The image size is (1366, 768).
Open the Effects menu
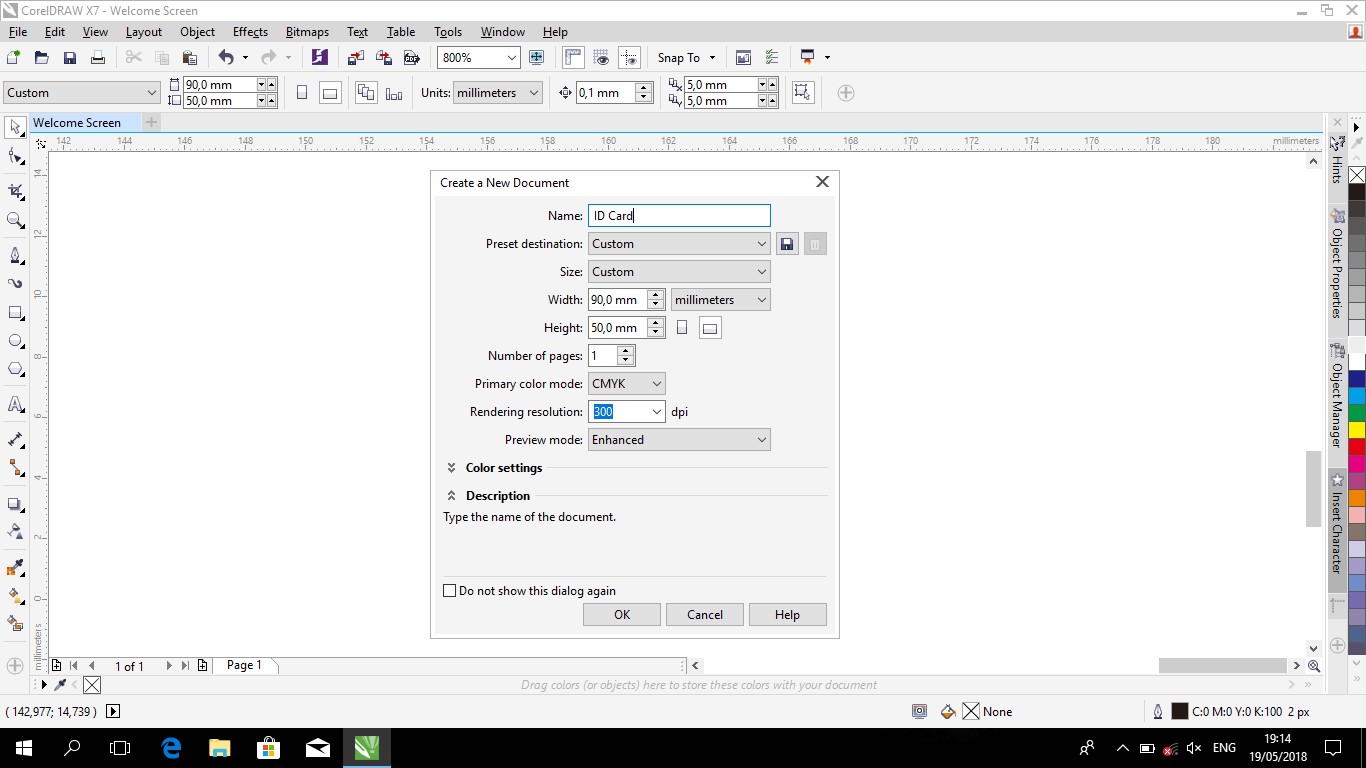click(x=250, y=32)
